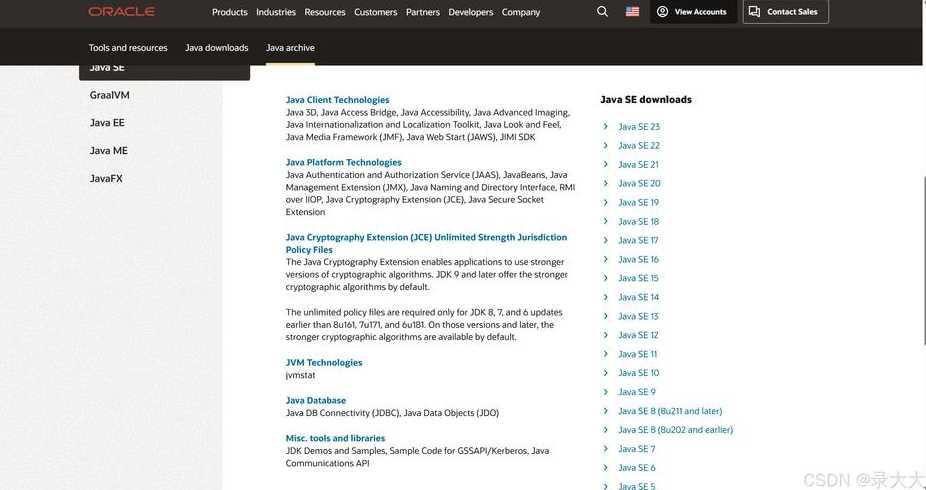Open the Java SE 15 download link
Image resolution: width=926 pixels, height=490 pixels.
[x=638, y=278]
